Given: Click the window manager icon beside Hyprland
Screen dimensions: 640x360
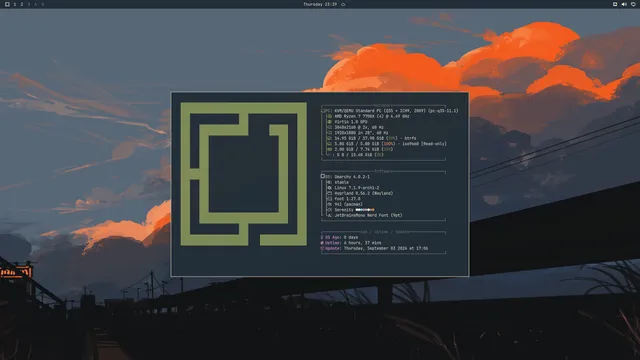Looking at the screenshot, I should (329, 193).
